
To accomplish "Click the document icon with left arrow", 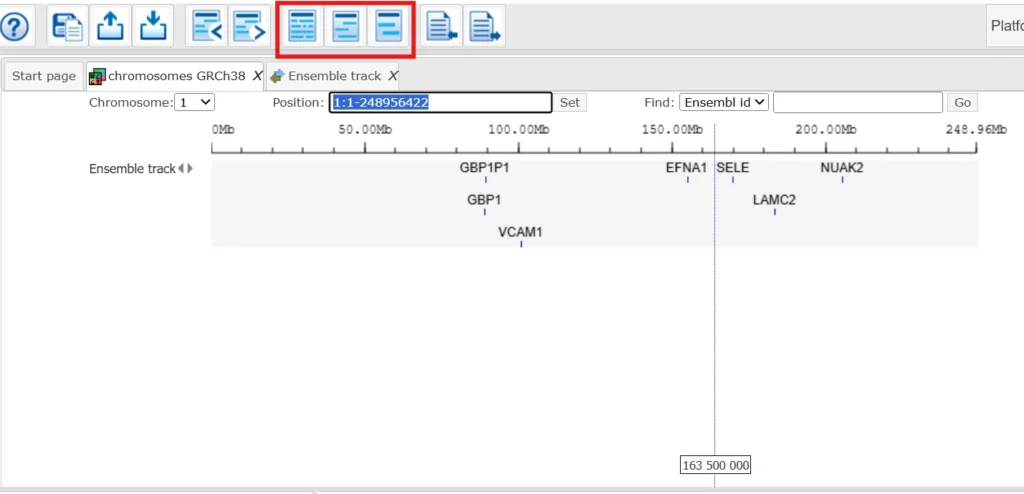I will point(441,26).
